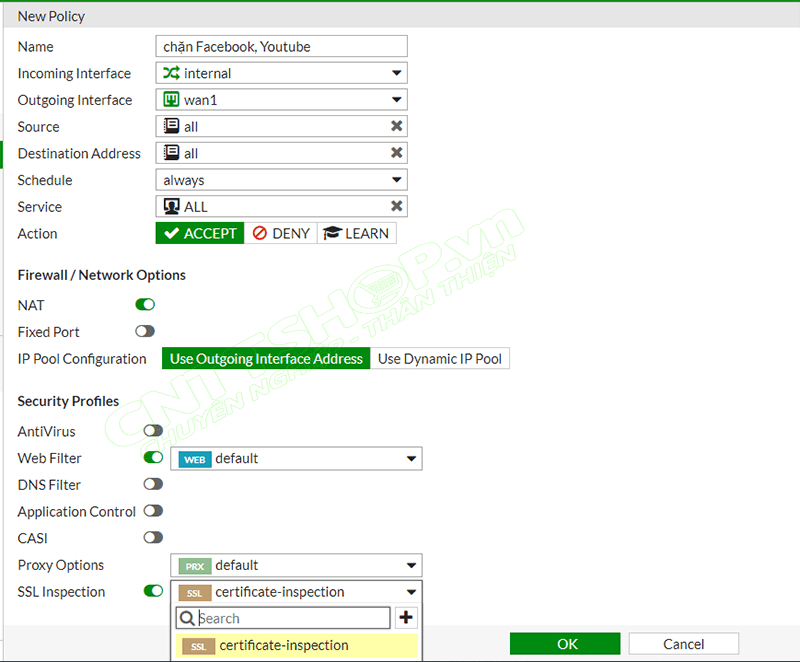Switch to Use Dynamic IP Pool
Image resolution: width=800 pixels, height=662 pixels.
pos(440,358)
